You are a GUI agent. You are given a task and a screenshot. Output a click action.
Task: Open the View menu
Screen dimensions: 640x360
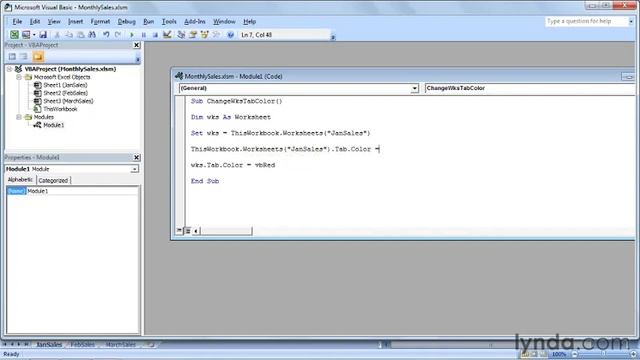point(54,21)
